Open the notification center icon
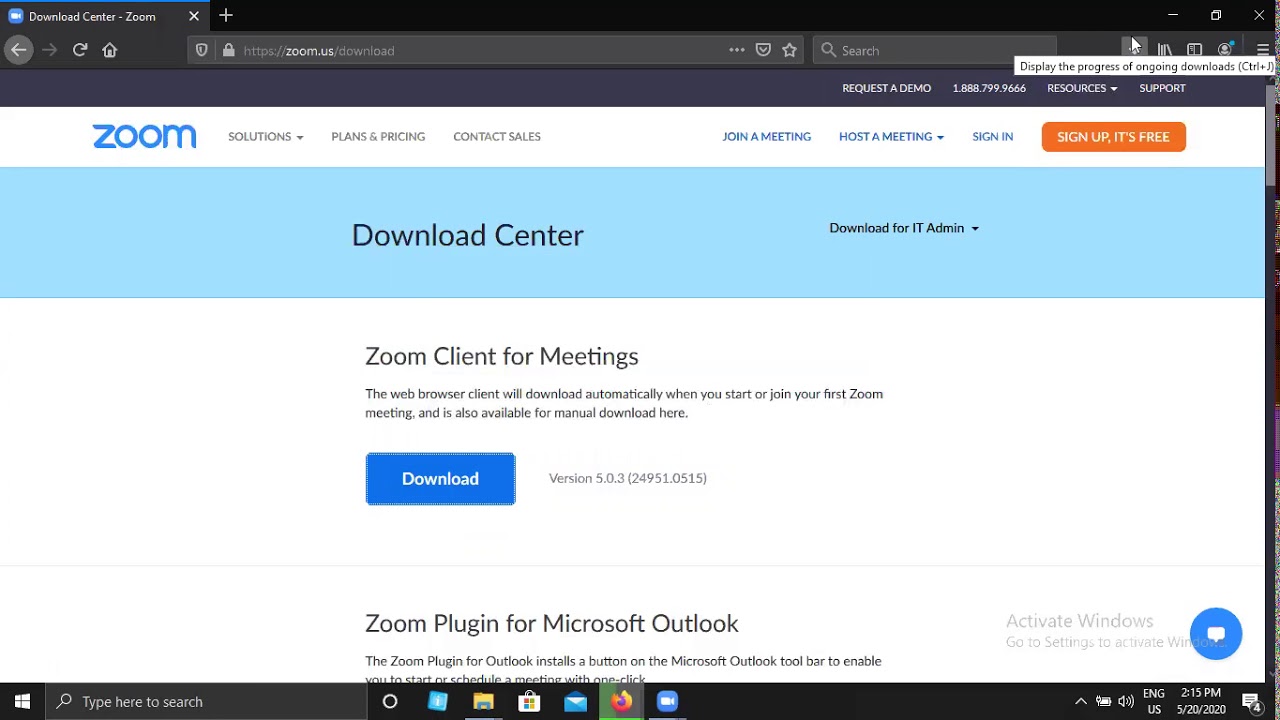The height and width of the screenshot is (720, 1280). (1251, 702)
